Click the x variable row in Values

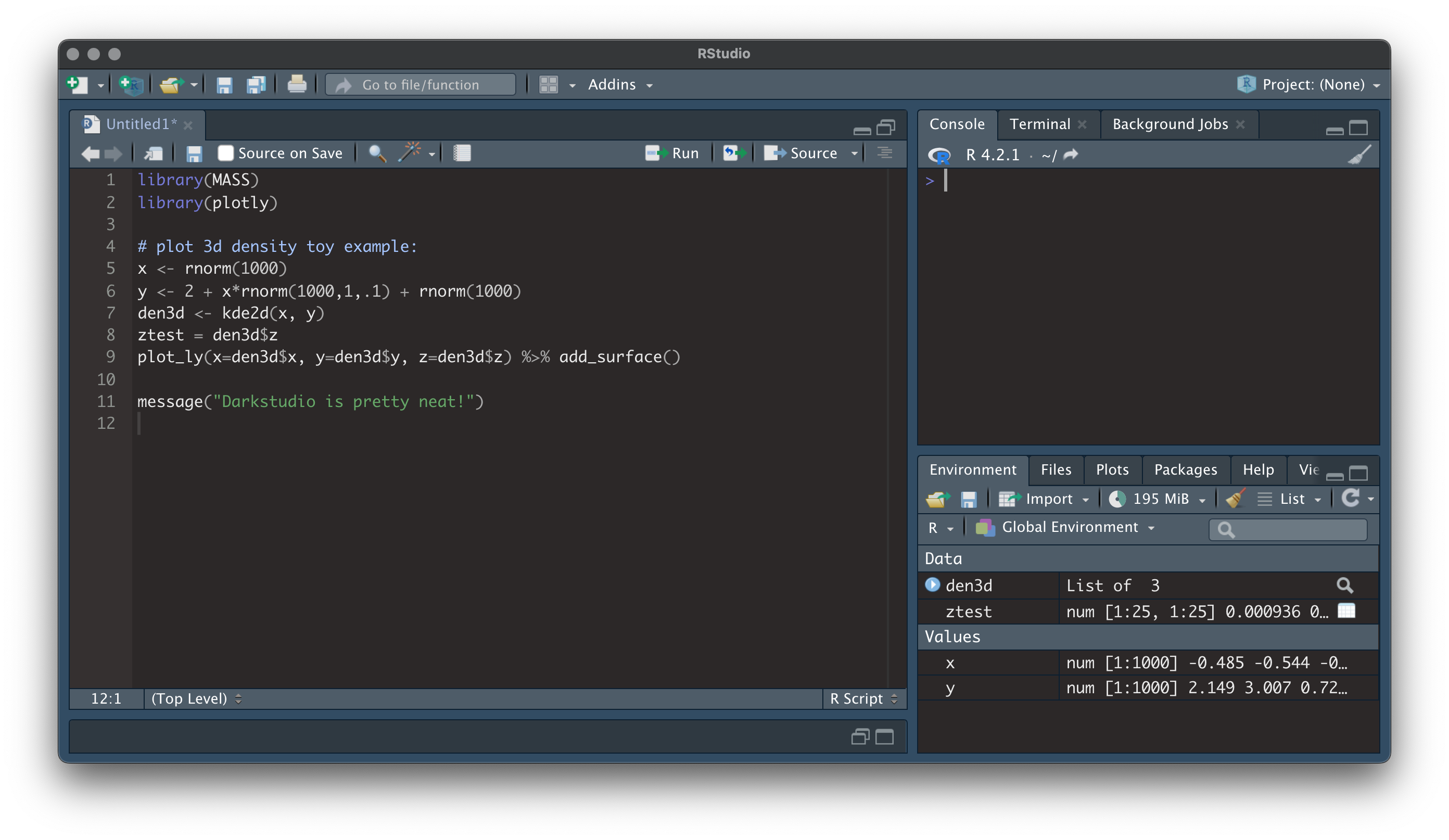pyautogui.click(x=1148, y=663)
